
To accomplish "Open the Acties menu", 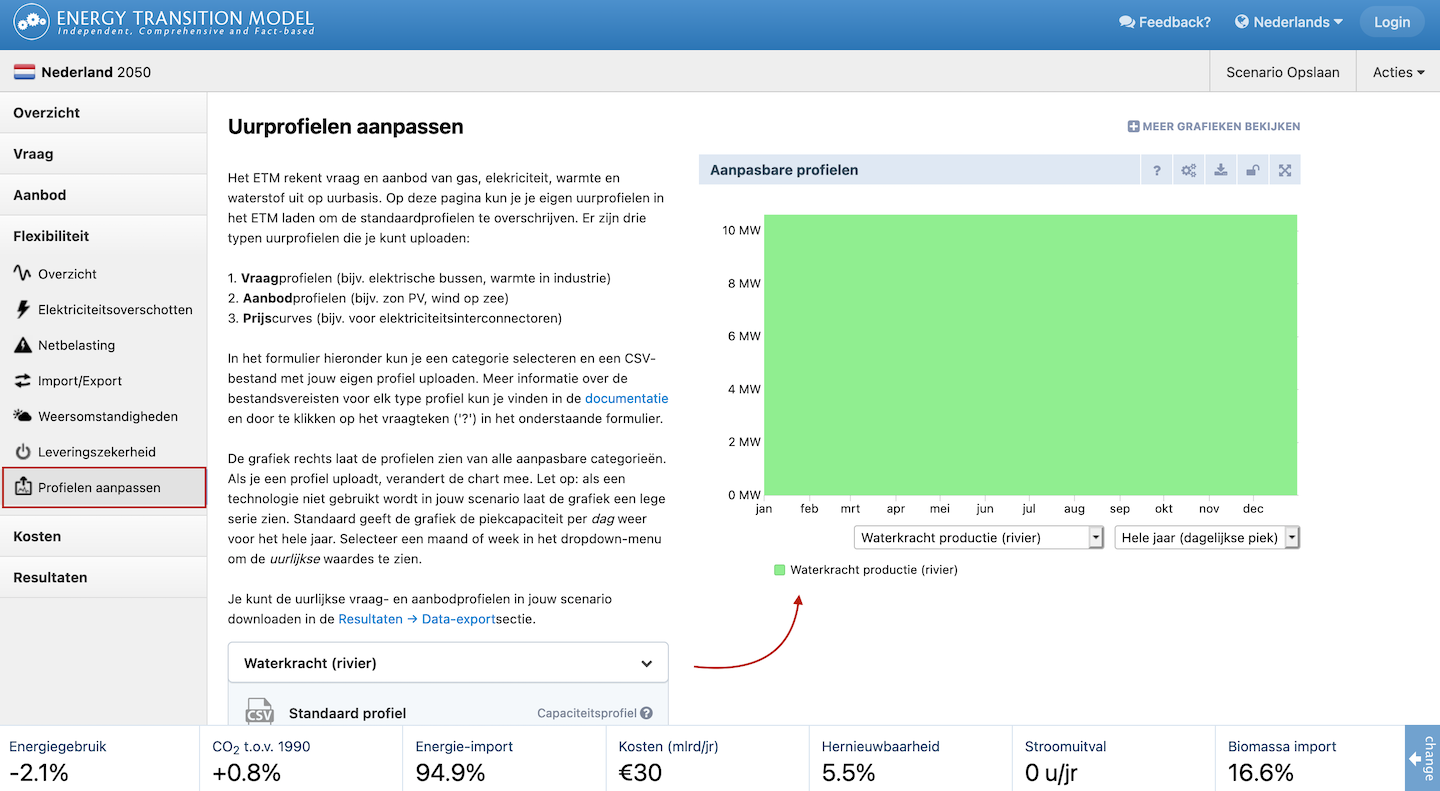I will pos(1398,72).
